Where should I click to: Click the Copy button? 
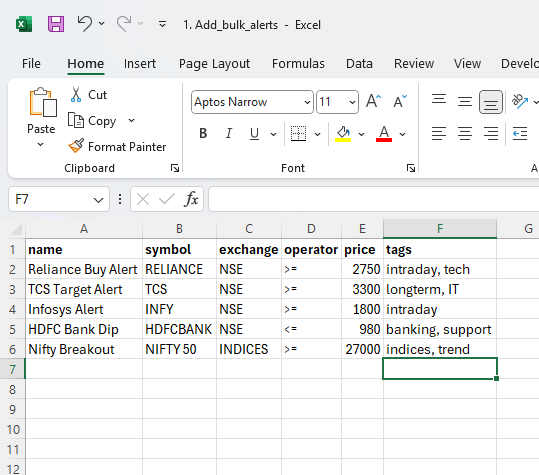click(x=92, y=121)
